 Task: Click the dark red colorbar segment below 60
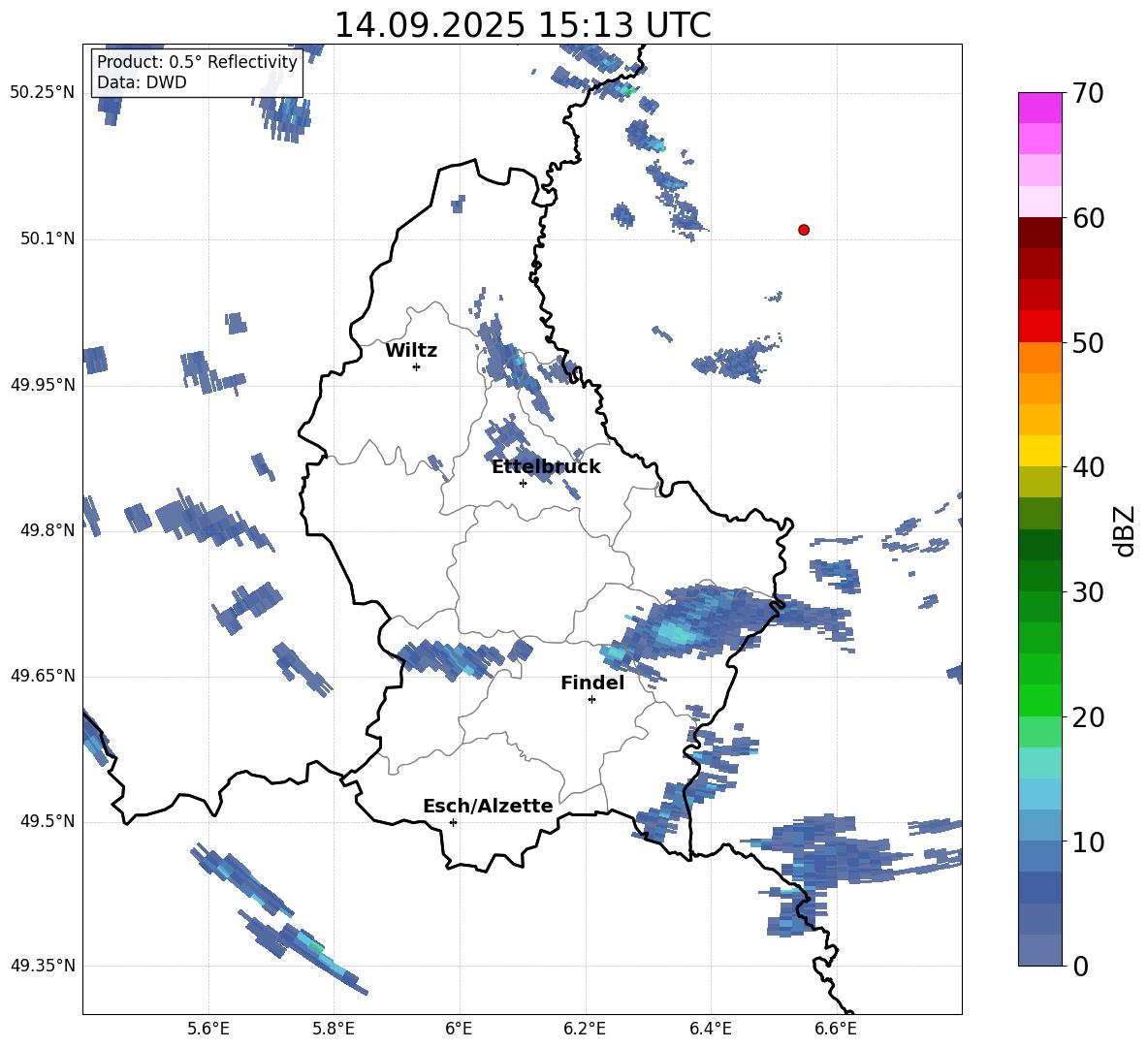tap(1039, 234)
